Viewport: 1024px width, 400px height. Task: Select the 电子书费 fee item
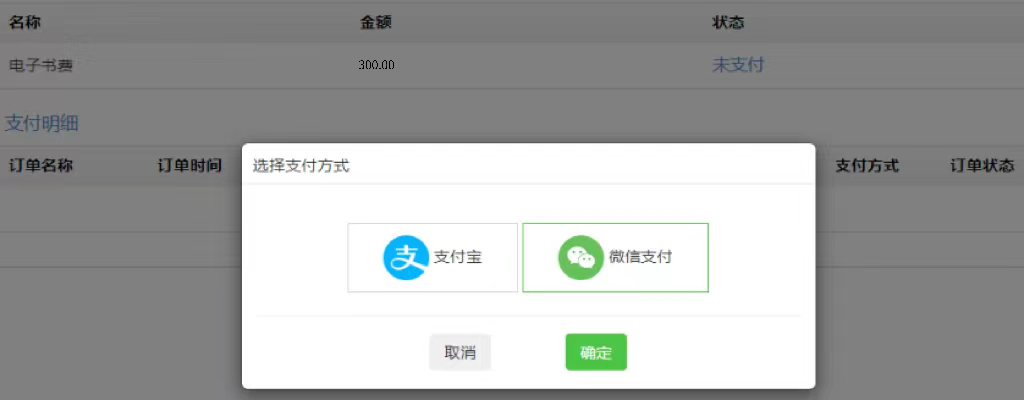(x=41, y=66)
